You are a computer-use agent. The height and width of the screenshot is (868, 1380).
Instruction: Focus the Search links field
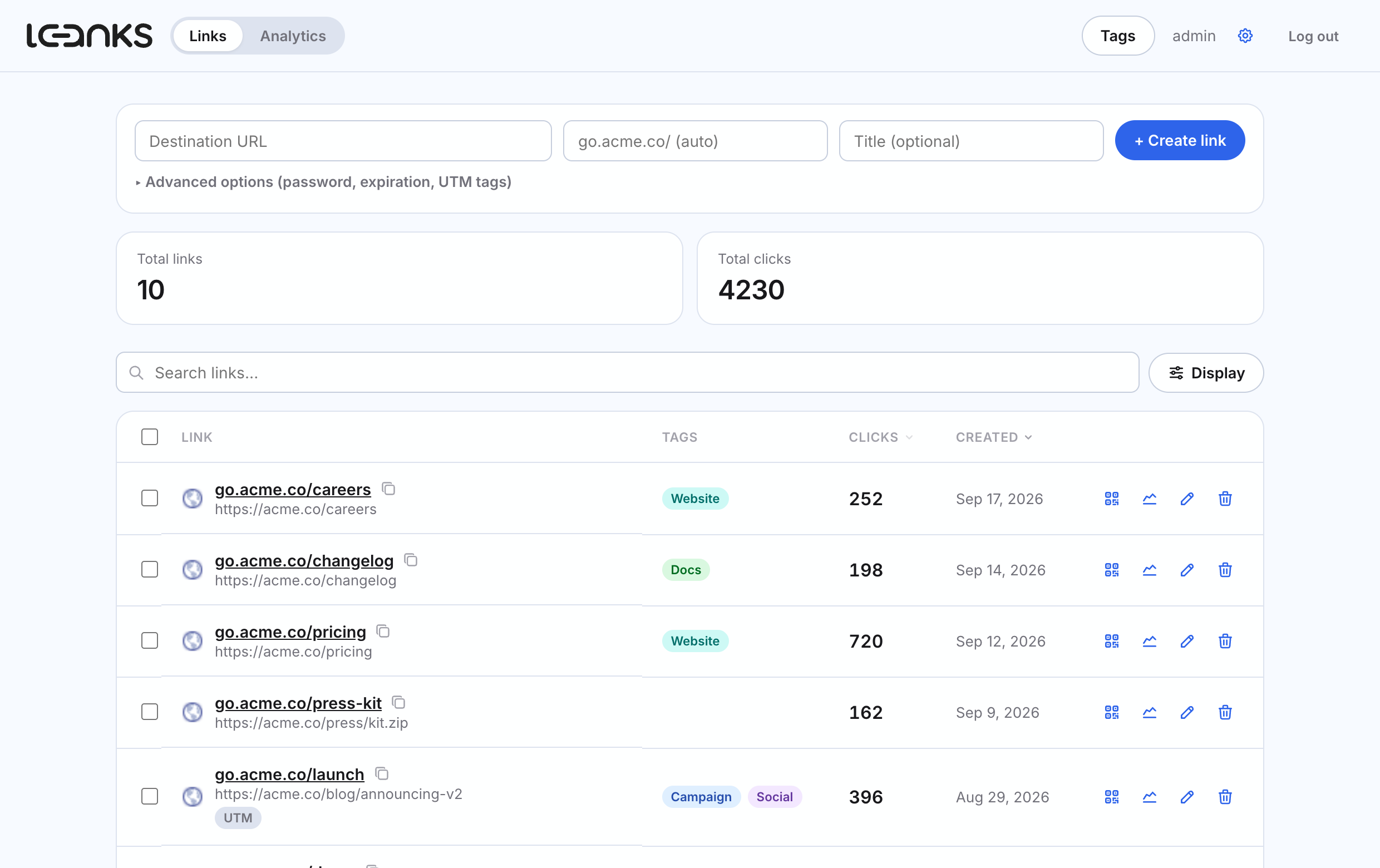627,373
